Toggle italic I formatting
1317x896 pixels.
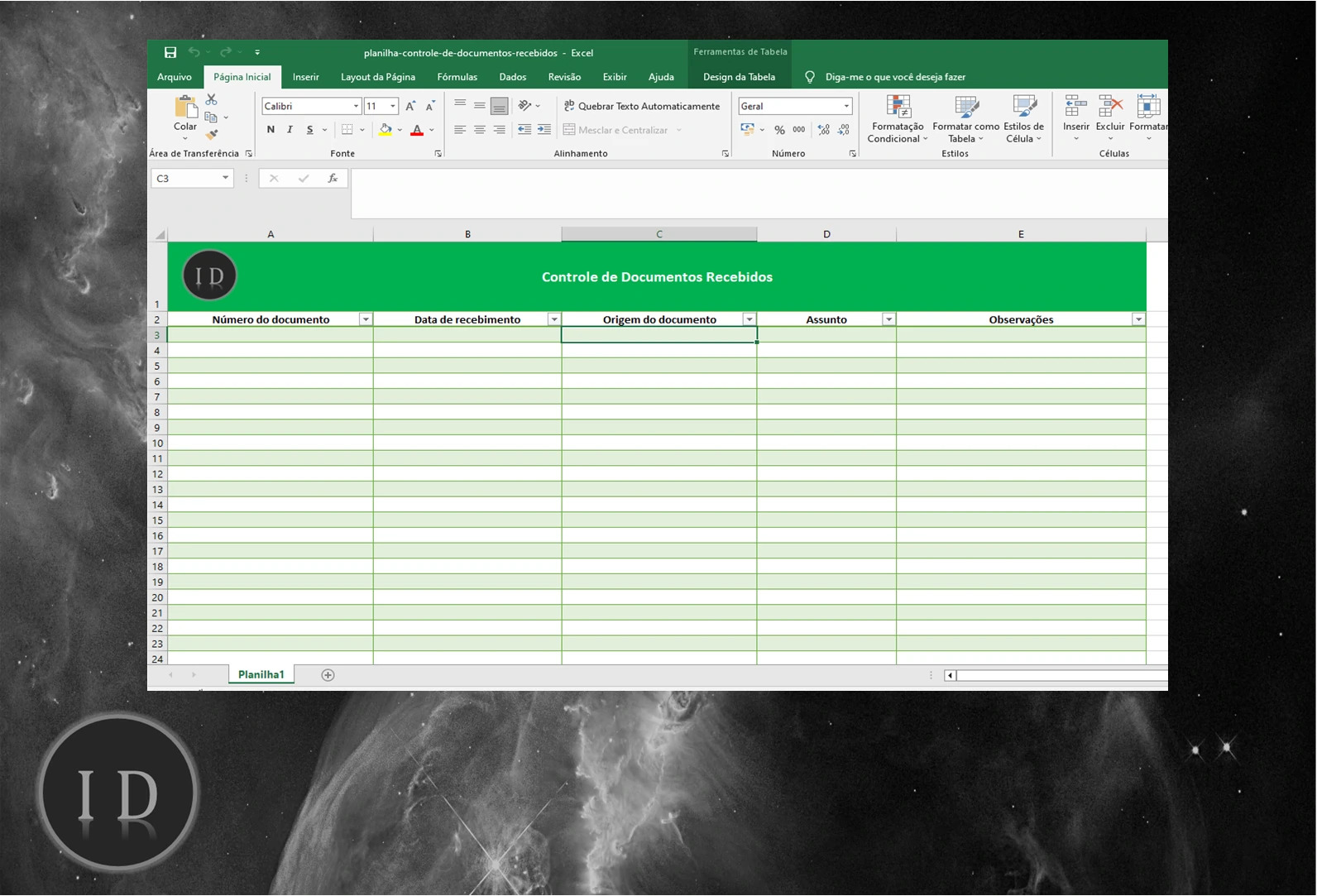click(290, 130)
